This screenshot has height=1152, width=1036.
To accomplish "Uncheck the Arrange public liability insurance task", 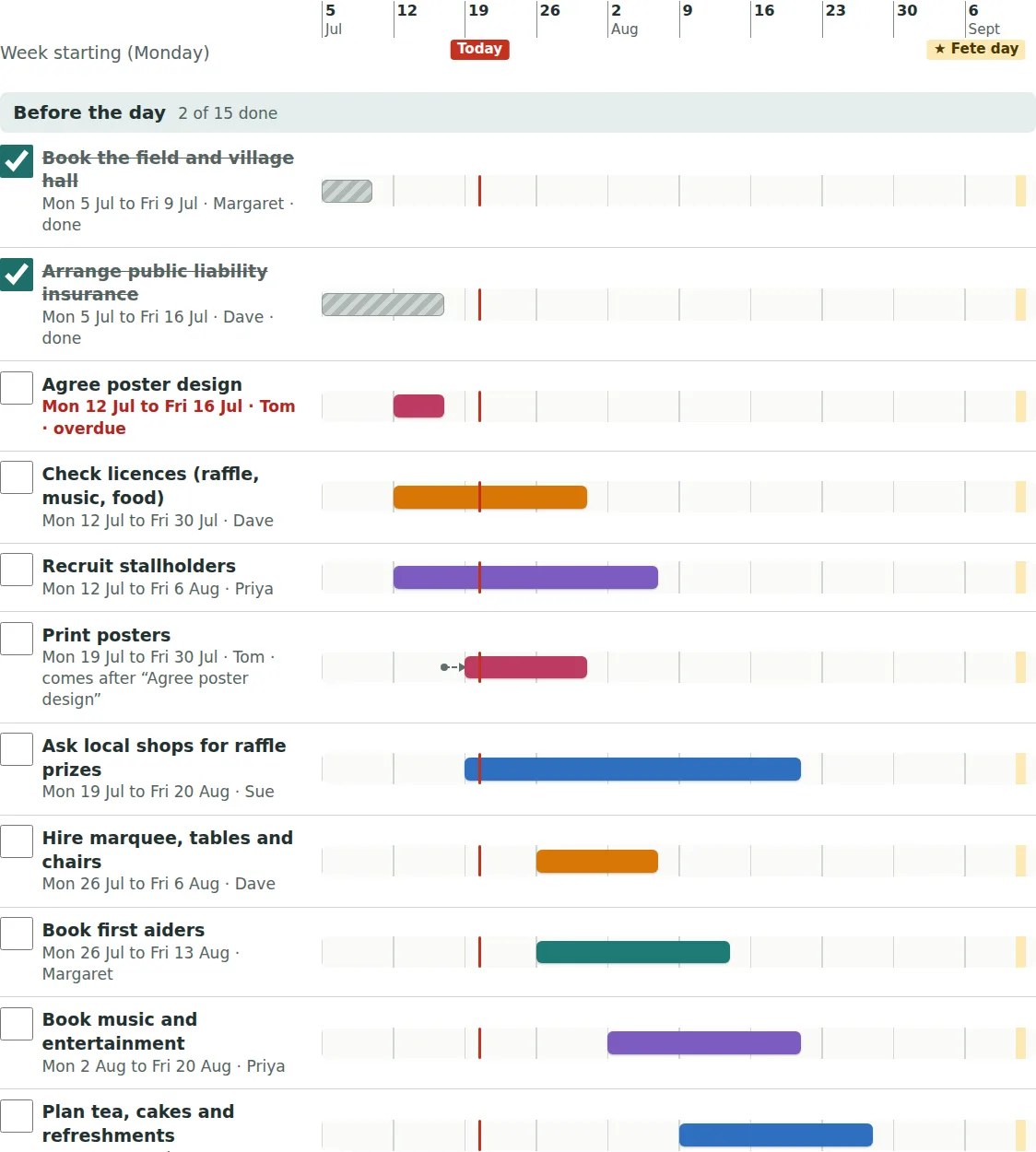I will tap(17, 275).
